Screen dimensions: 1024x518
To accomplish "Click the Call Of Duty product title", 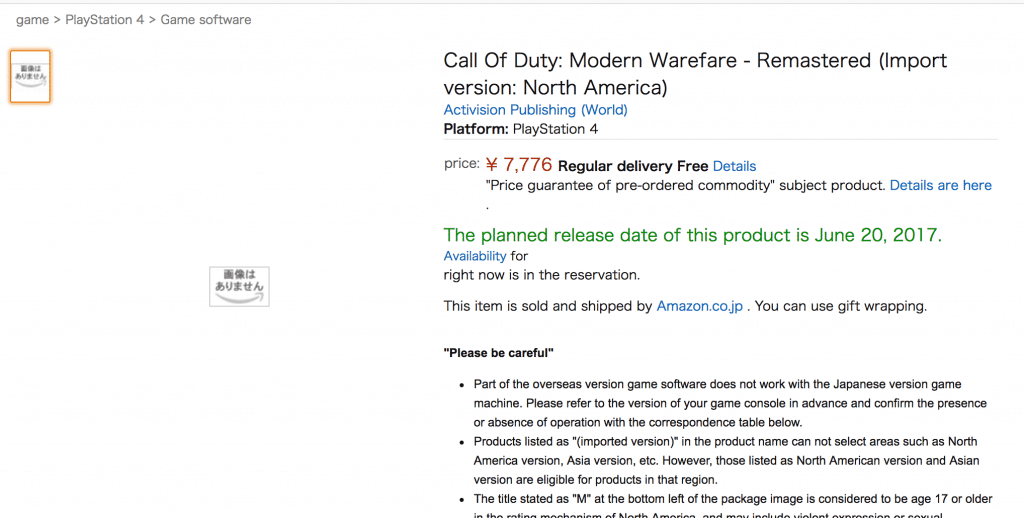I will point(695,73).
